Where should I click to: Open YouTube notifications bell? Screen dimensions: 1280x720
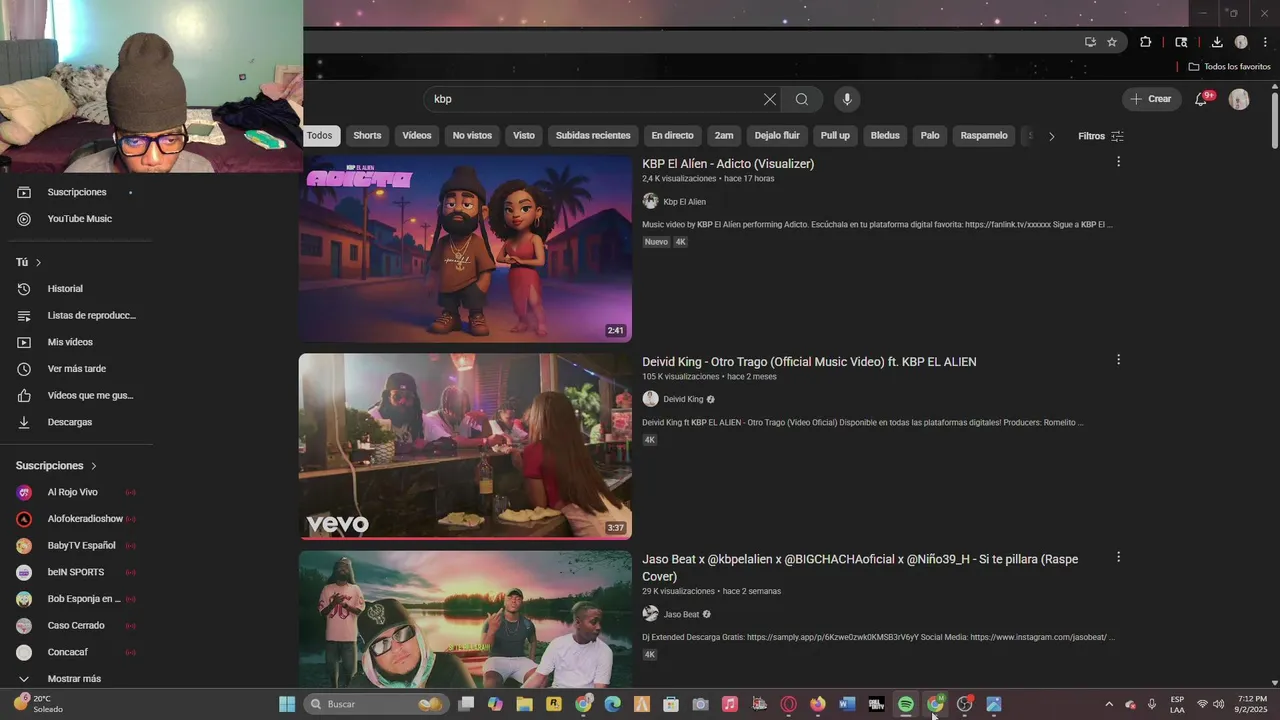[x=1202, y=99]
